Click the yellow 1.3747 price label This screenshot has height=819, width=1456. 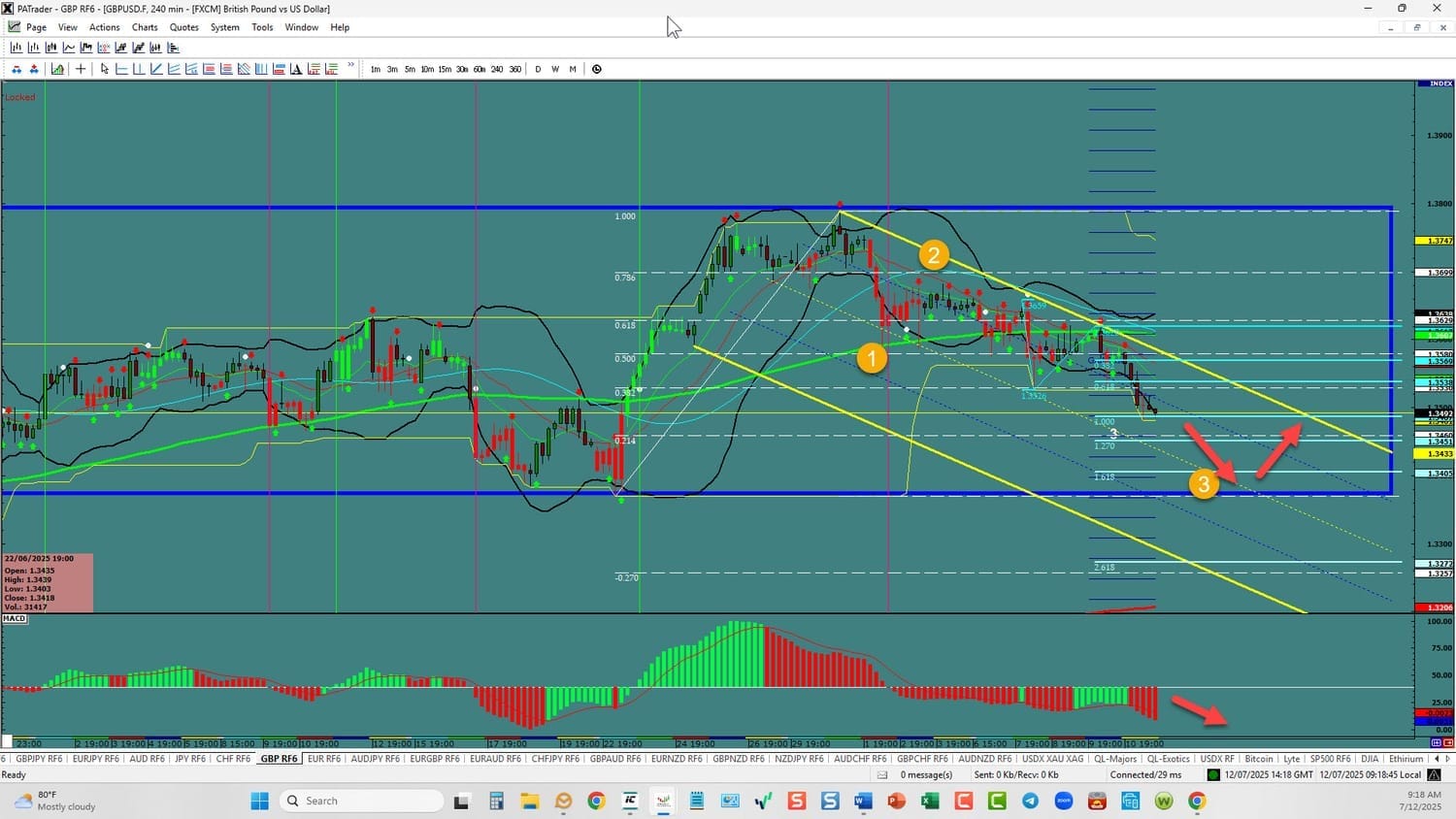pos(1434,240)
